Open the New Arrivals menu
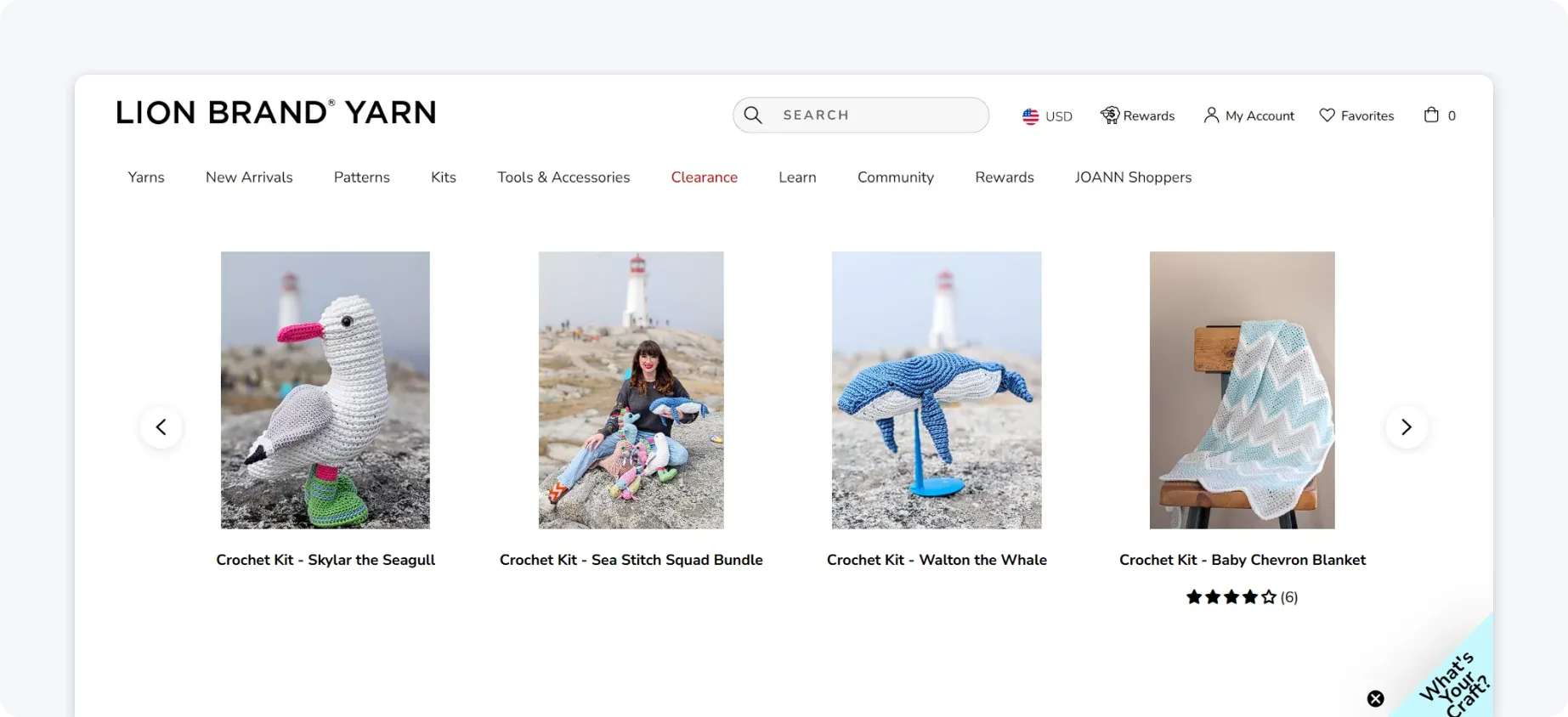 pyautogui.click(x=249, y=177)
